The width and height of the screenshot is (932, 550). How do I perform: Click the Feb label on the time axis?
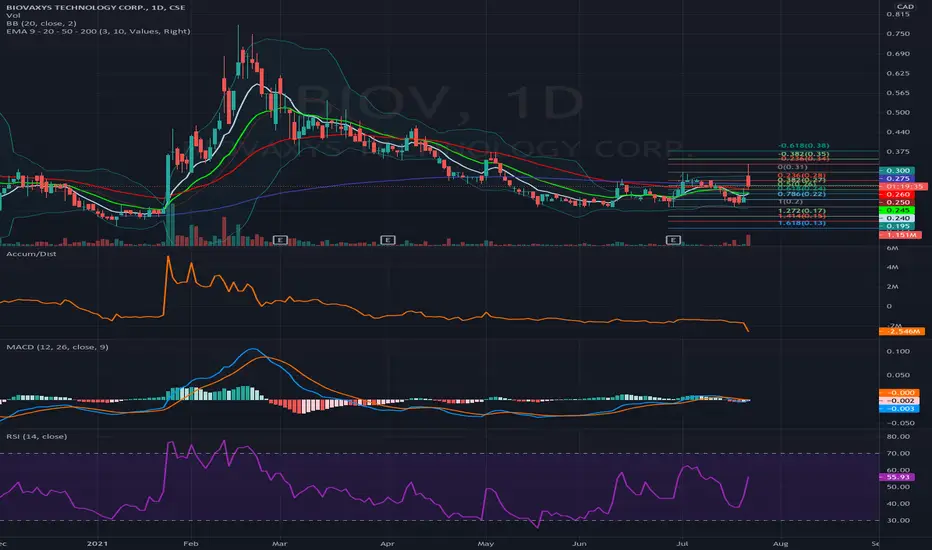(x=191, y=543)
